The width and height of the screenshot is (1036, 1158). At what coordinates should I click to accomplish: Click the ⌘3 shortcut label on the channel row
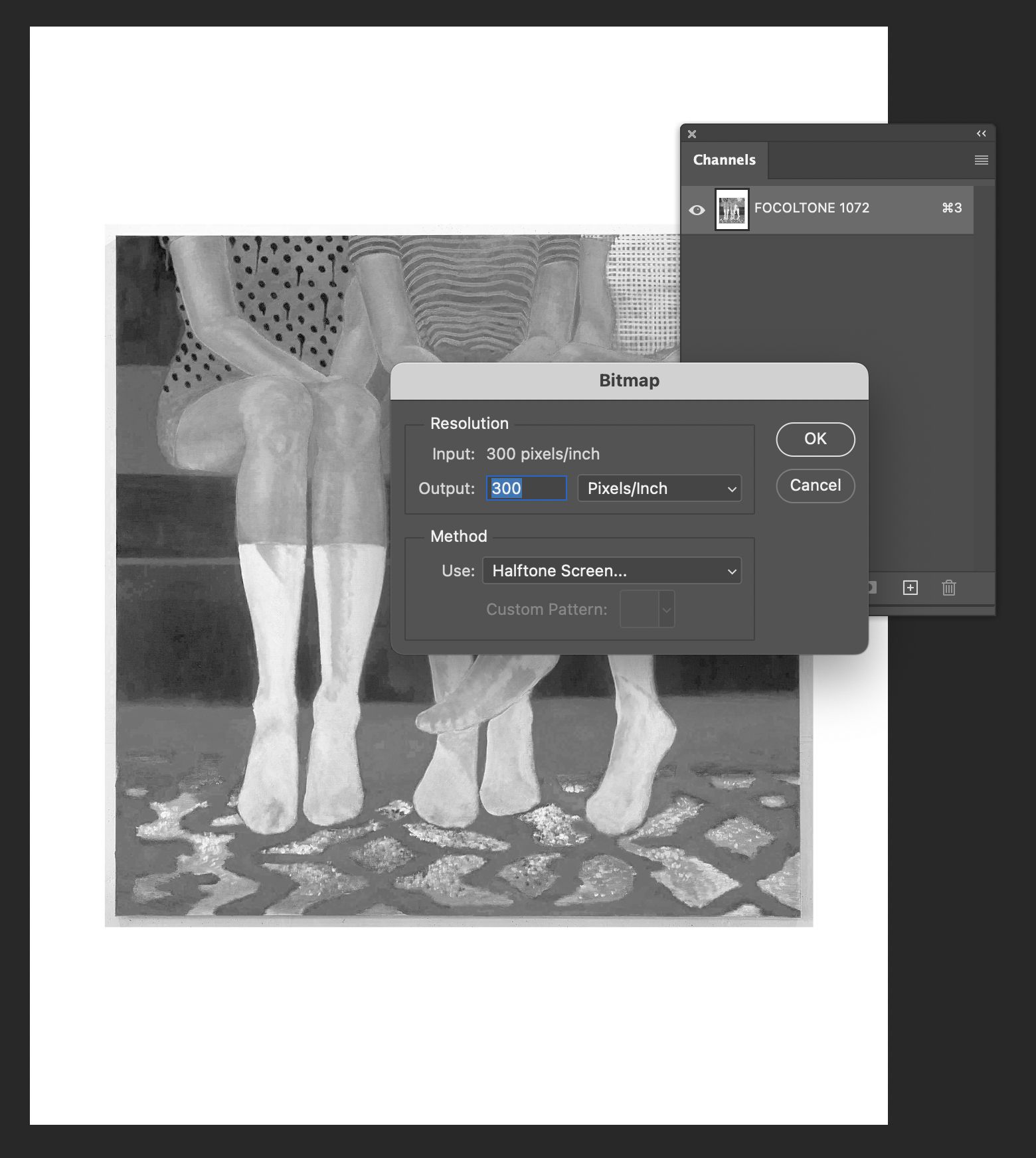pyautogui.click(x=952, y=208)
